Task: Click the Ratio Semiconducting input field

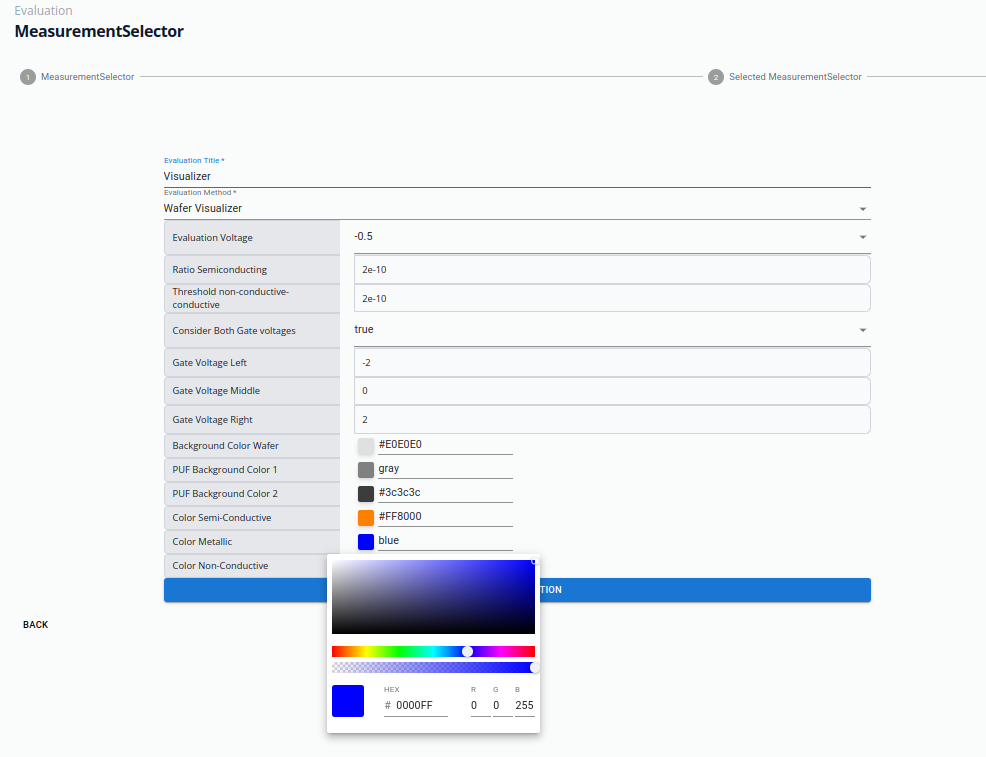Action: (612, 270)
